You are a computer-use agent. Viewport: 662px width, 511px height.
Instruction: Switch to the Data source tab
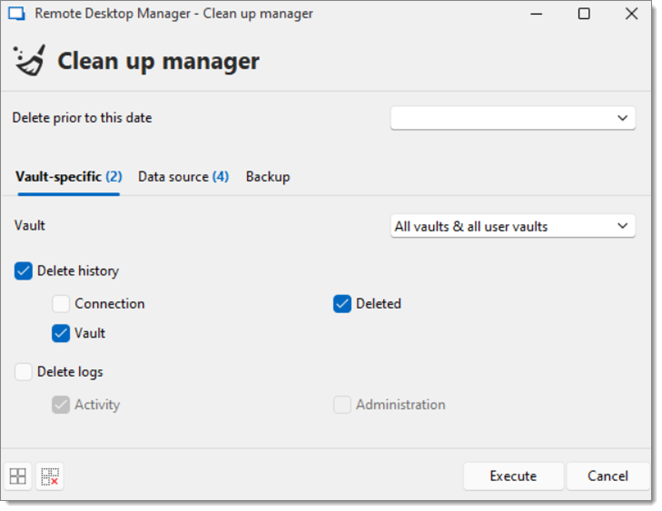point(183,177)
